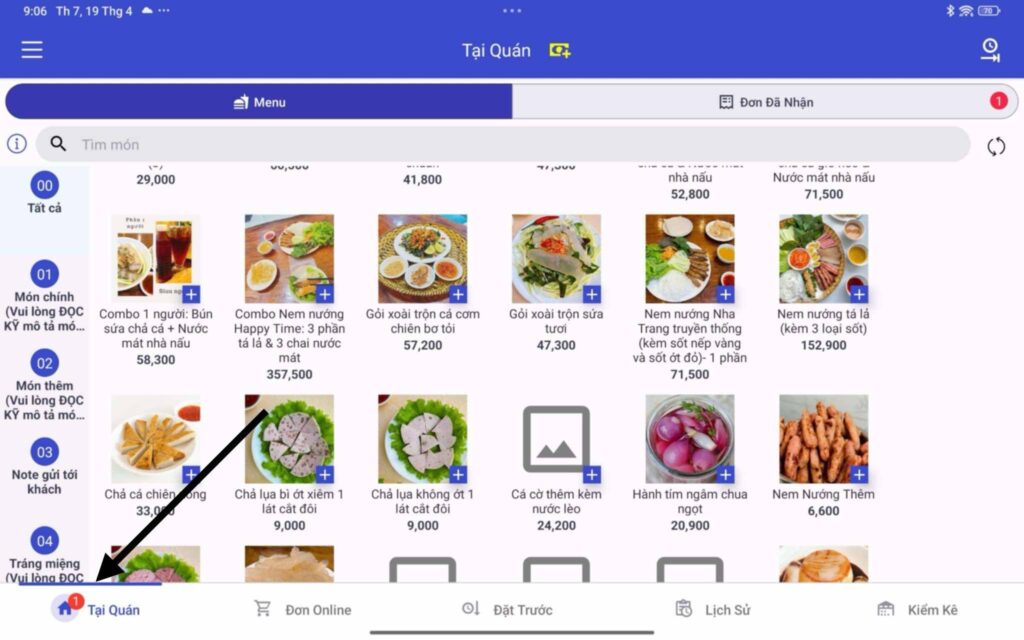The width and height of the screenshot is (1024, 640).
Task: Open Lịch Sử history tab
Action: click(x=712, y=609)
